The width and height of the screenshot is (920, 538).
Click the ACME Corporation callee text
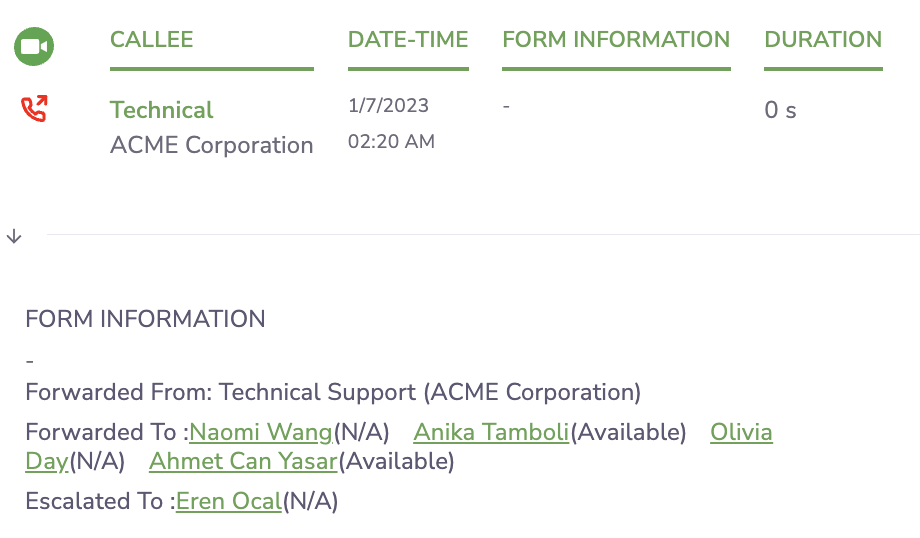[x=211, y=146]
